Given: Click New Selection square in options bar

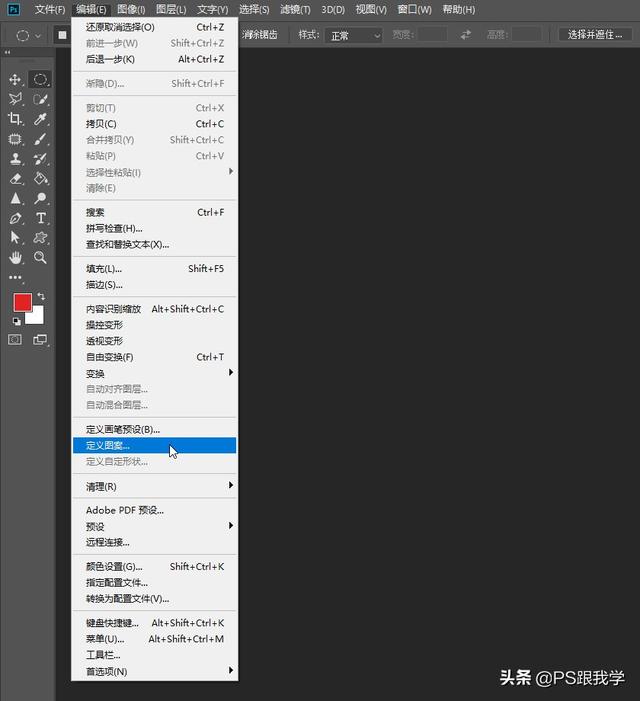Looking at the screenshot, I should point(62,35).
